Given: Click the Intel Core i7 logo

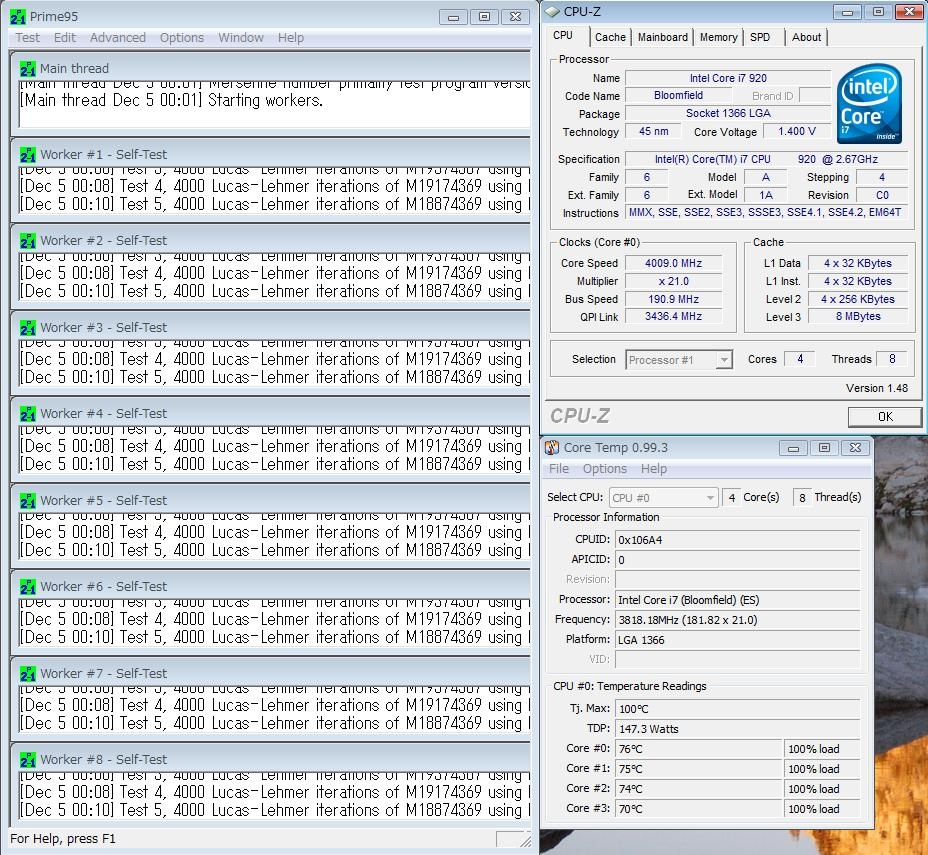Looking at the screenshot, I should [x=868, y=106].
